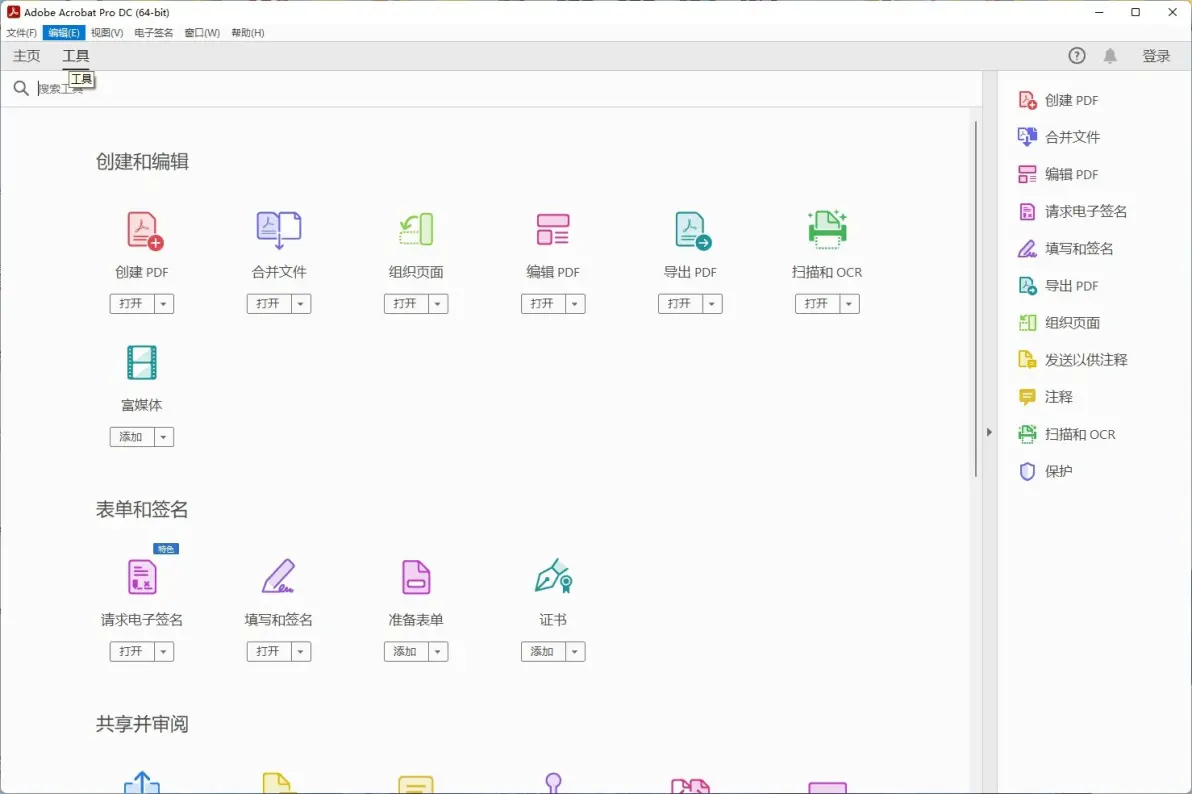Viewport: 1192px width, 794px height.
Task: Click 添加 button under 准备表单
Action: click(x=406, y=651)
